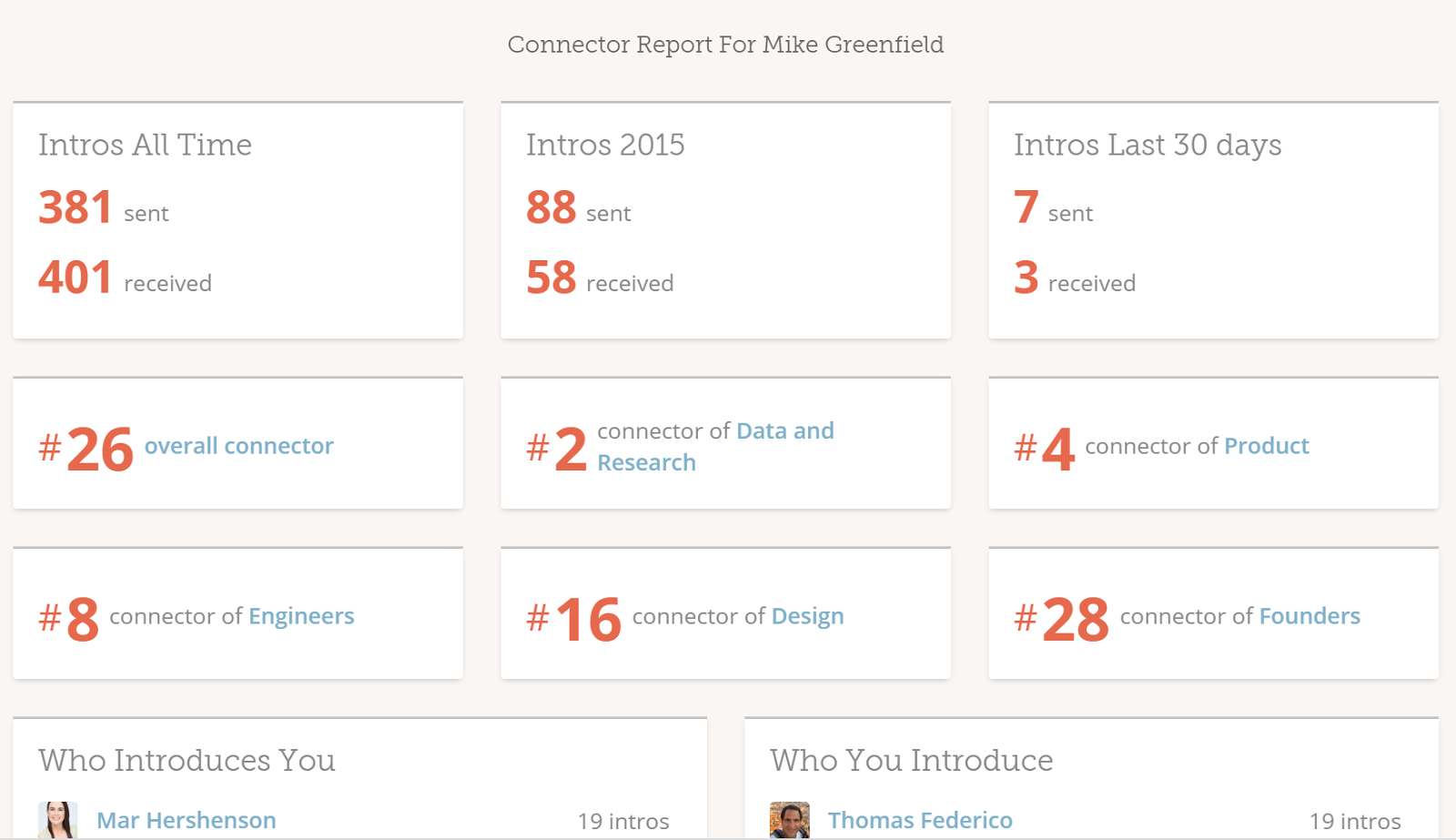Select the Intros All Time card heading
Screen dimensions: 1456x840
point(145,145)
